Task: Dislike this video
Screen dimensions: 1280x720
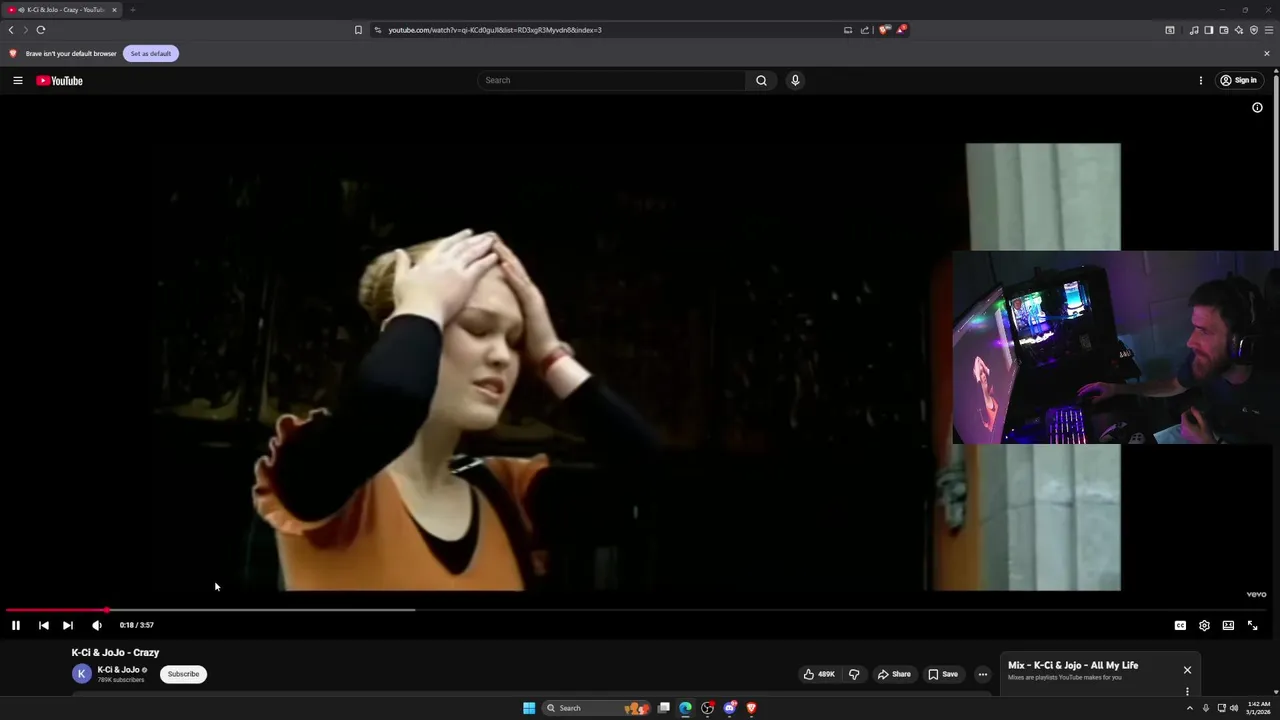Action: coord(854,674)
